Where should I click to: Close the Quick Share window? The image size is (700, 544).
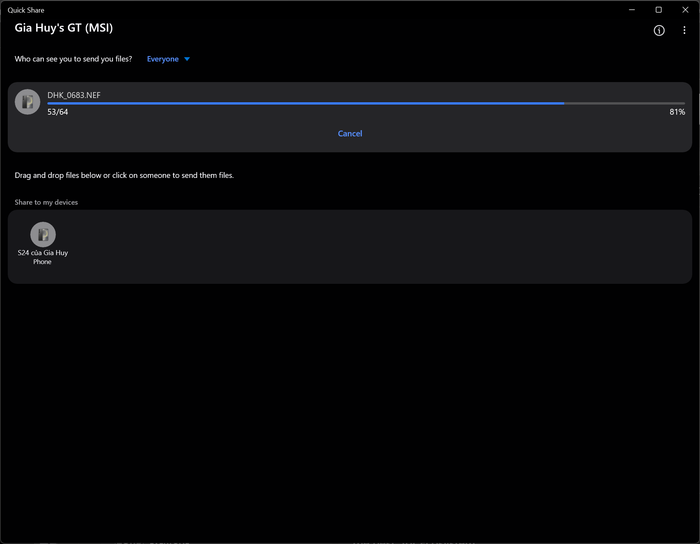[x=685, y=10]
